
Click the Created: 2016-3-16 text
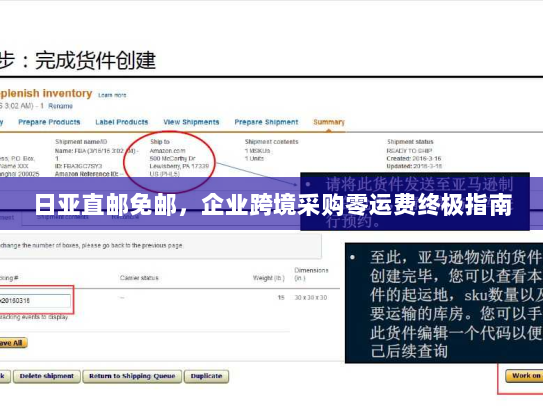point(414,158)
